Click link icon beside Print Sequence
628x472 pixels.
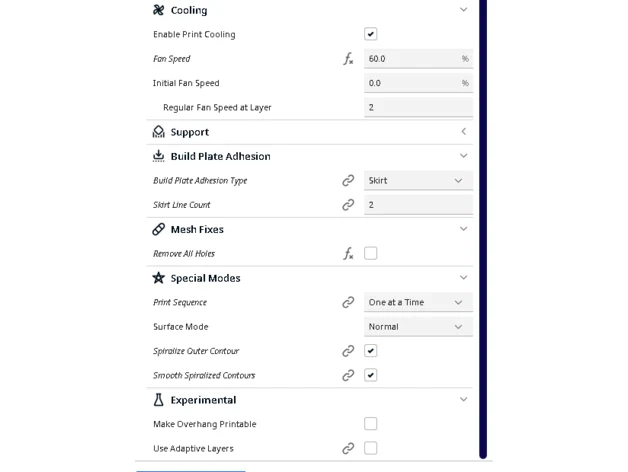click(348, 302)
